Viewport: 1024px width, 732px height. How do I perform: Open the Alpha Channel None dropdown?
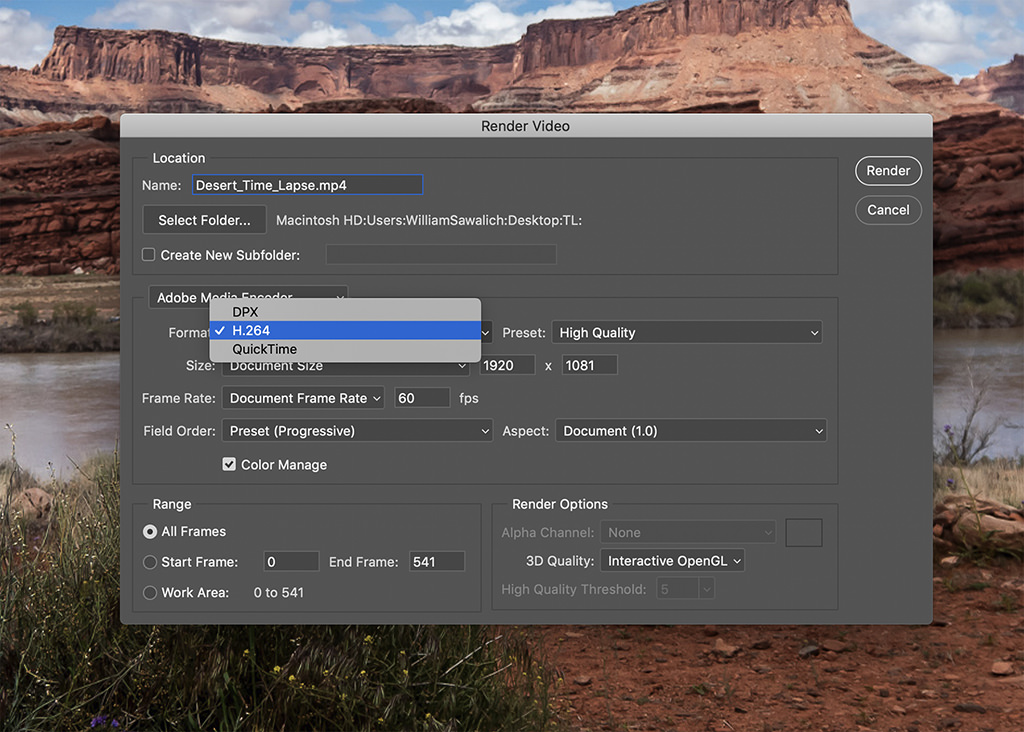(x=688, y=532)
